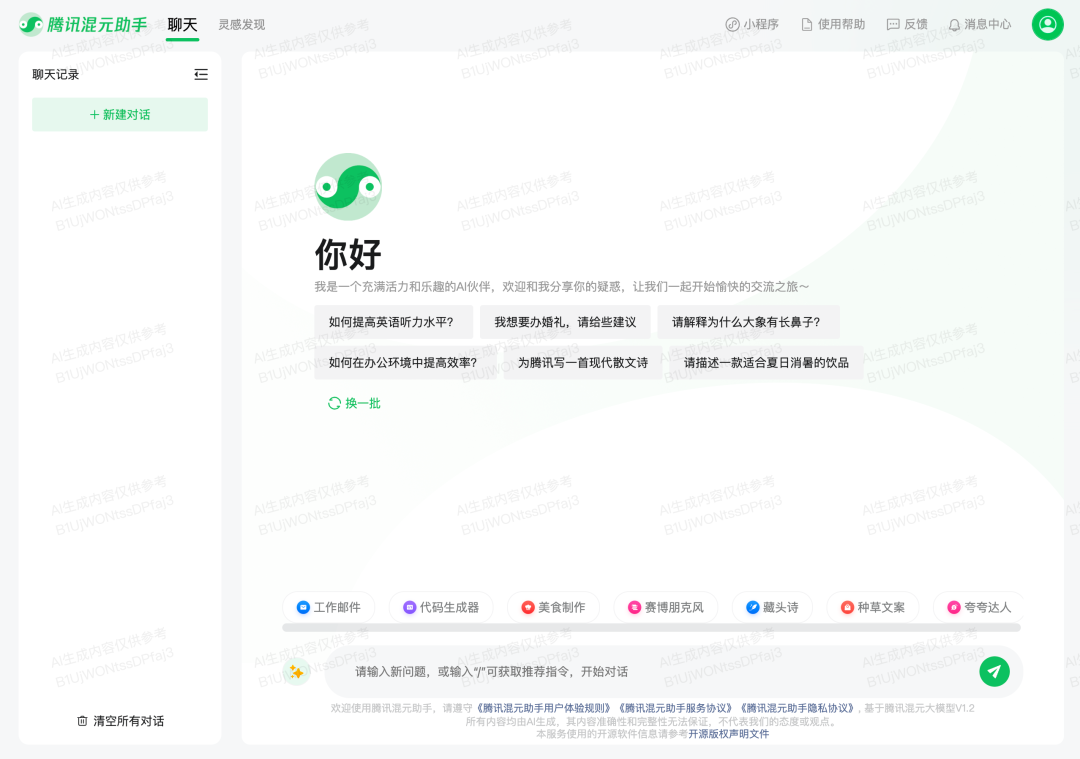Click the 腾讯混元助手 logo icon
1080x759 pixels.
tap(30, 24)
